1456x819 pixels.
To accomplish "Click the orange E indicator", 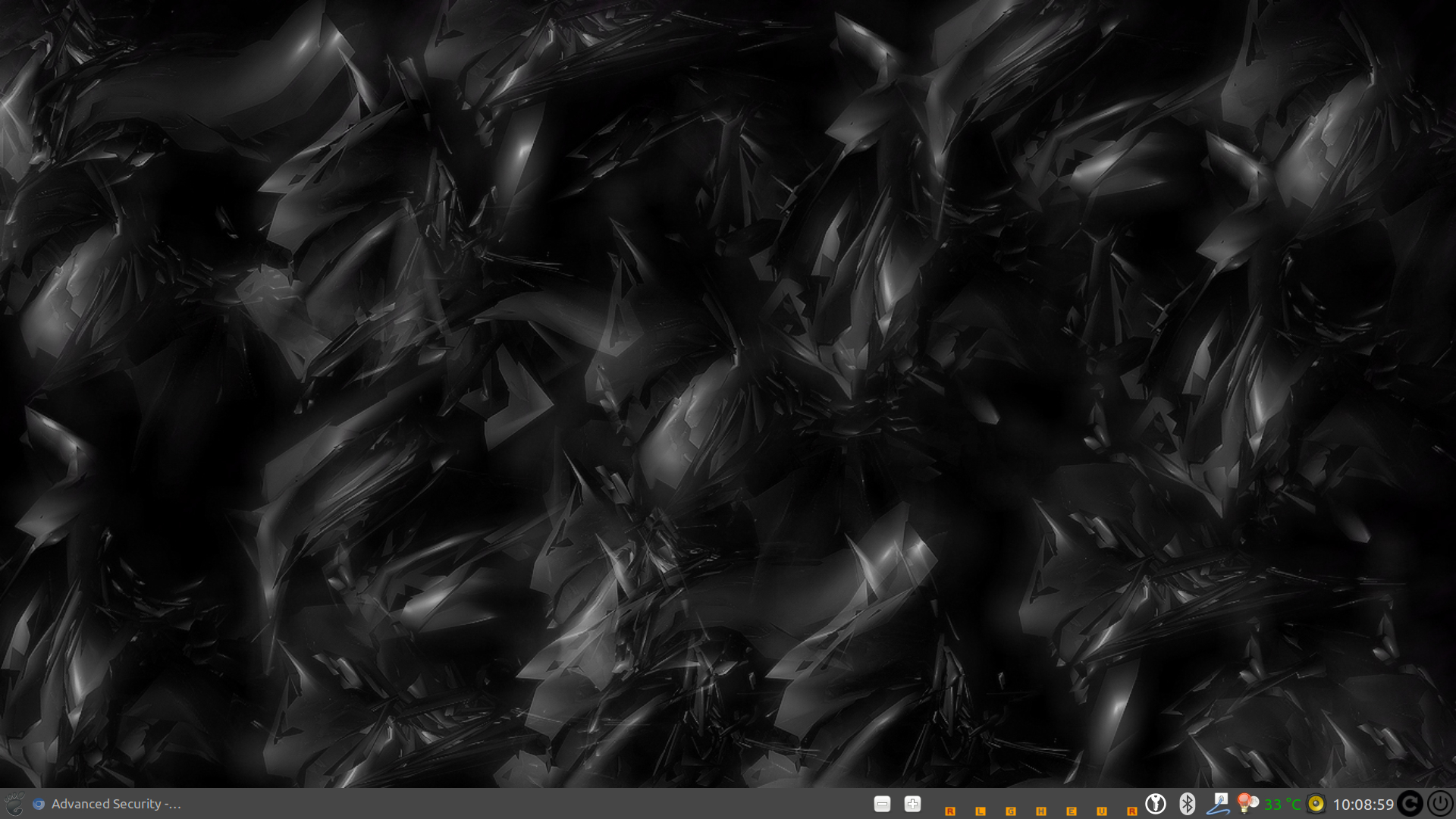I will [x=1071, y=811].
